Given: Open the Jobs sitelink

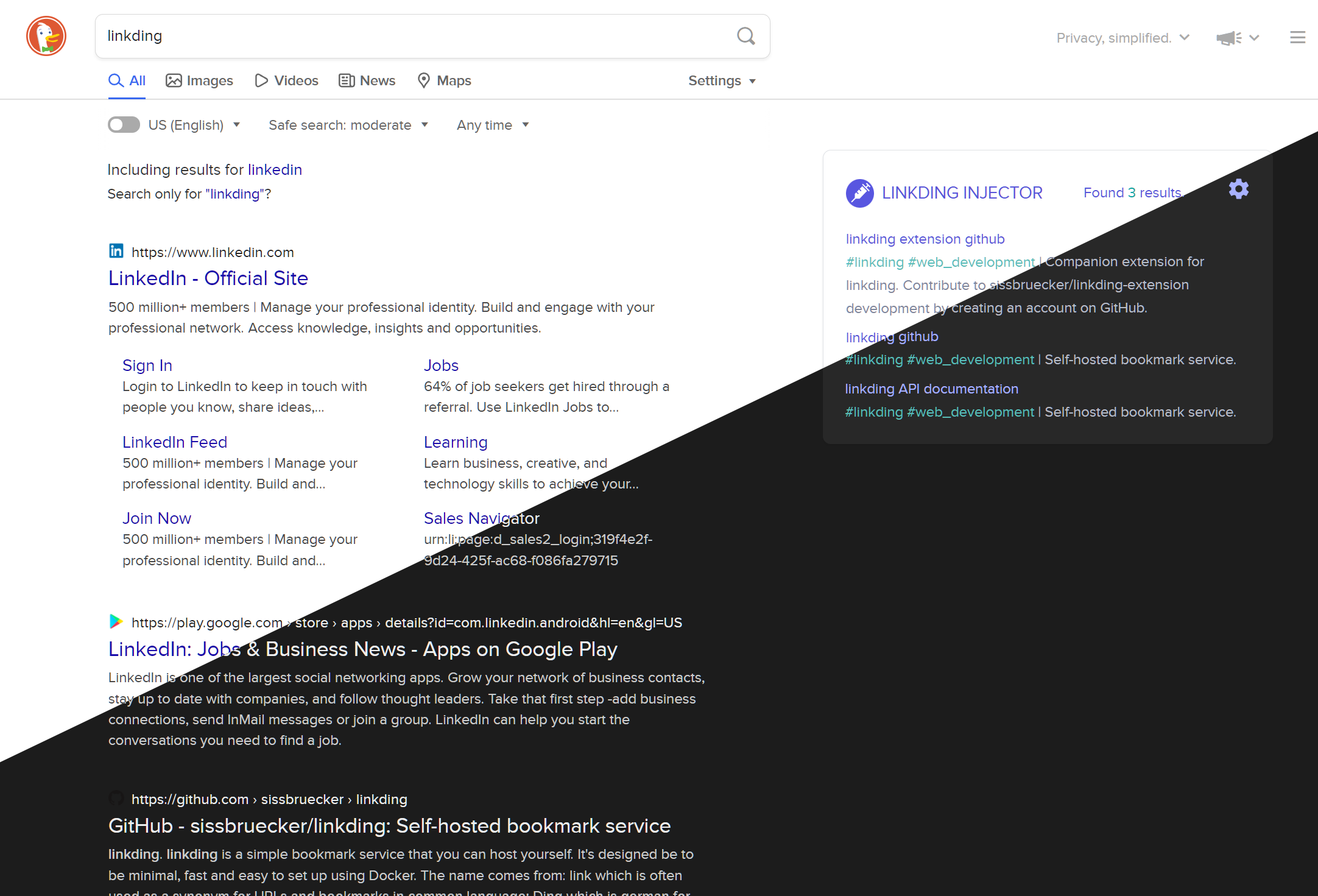Looking at the screenshot, I should tap(441, 365).
